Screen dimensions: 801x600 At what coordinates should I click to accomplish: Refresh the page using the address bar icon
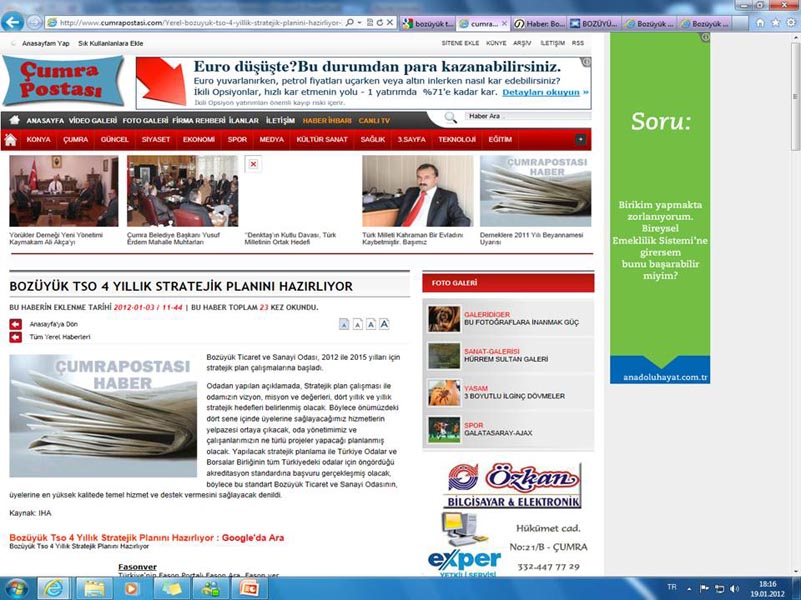click(380, 22)
